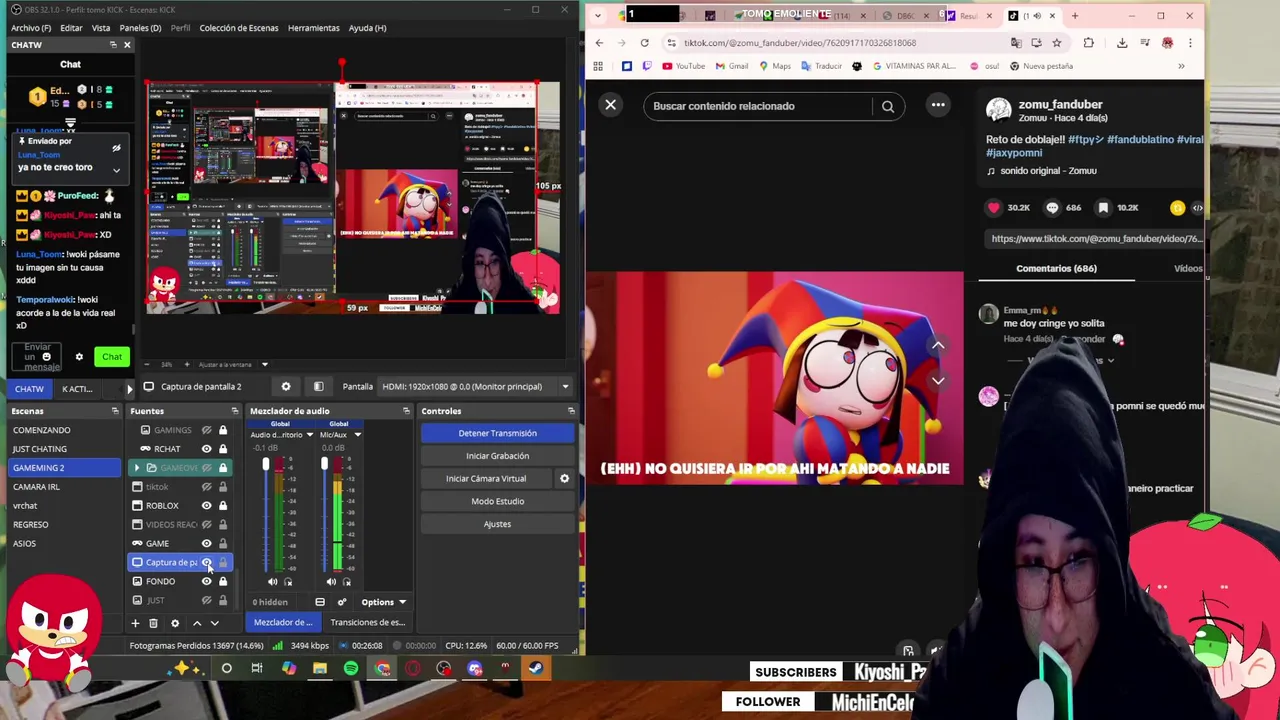1280x720 pixels.
Task: Close the TikTok video viewer with X
Action: click(610, 105)
